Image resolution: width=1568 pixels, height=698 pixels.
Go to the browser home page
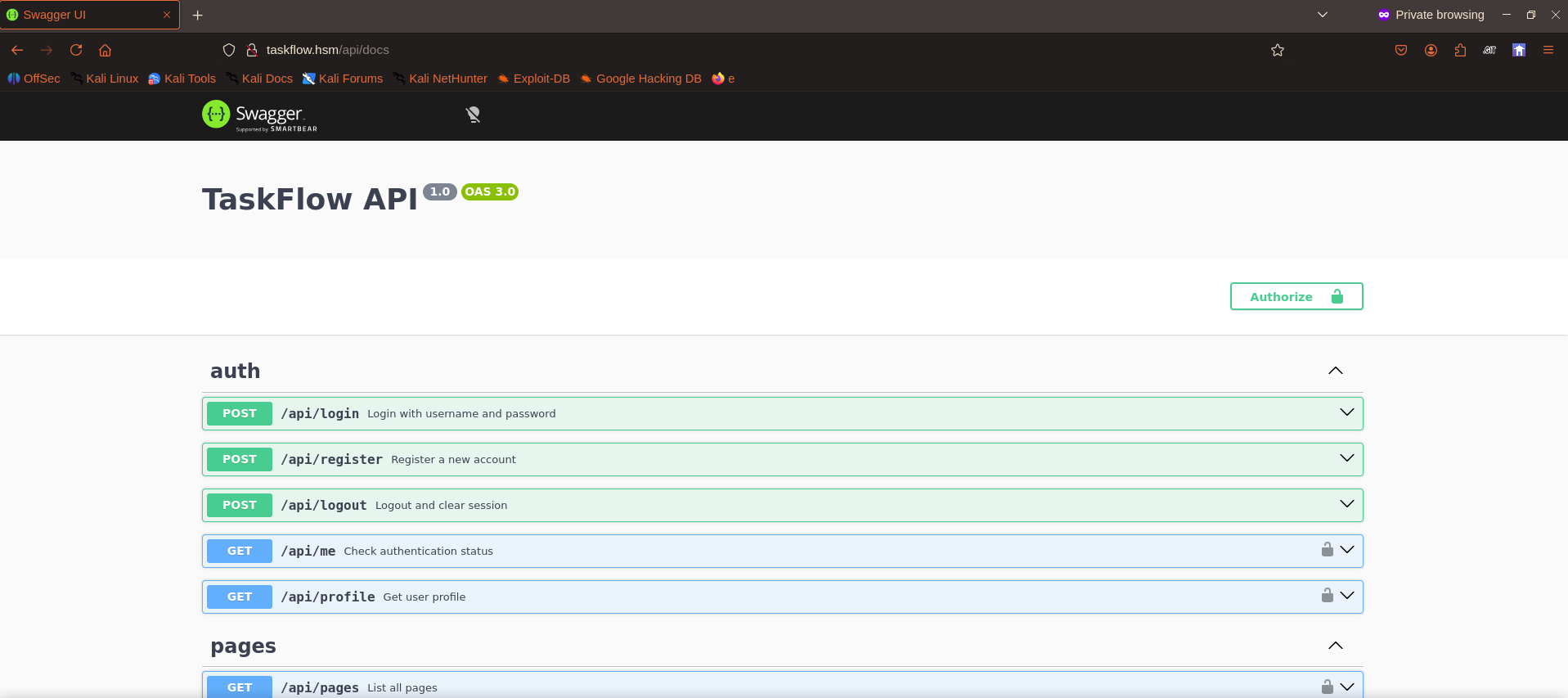pyautogui.click(x=105, y=50)
